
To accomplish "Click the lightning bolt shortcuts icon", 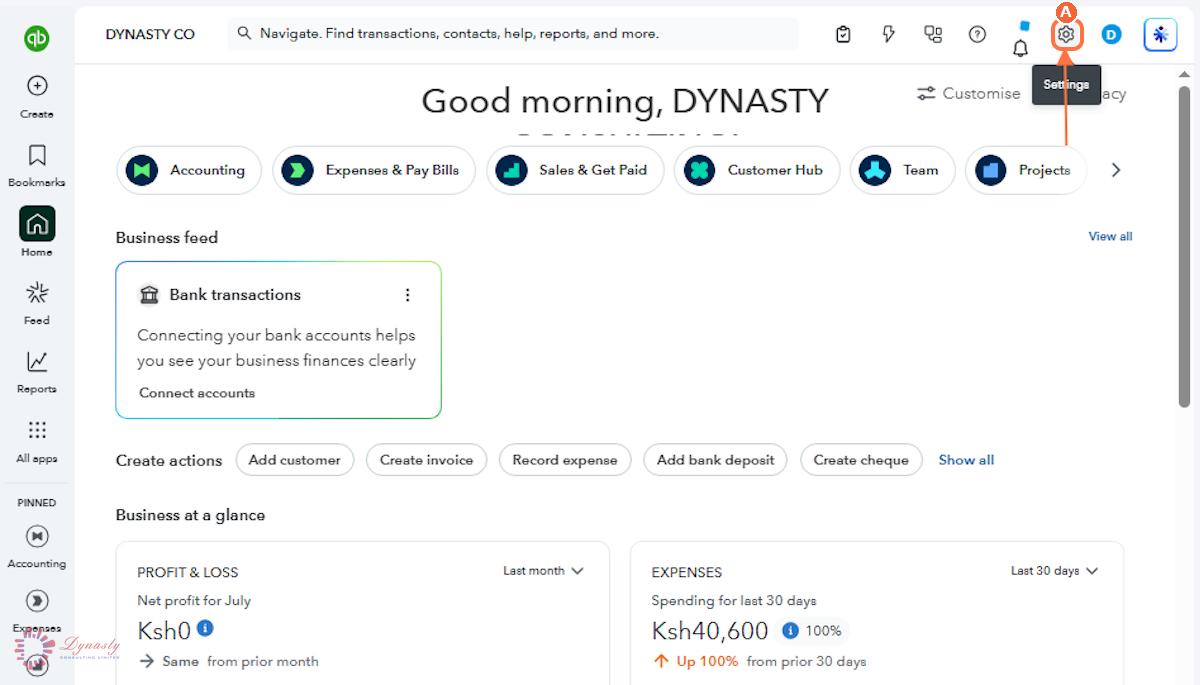I will [888, 35].
